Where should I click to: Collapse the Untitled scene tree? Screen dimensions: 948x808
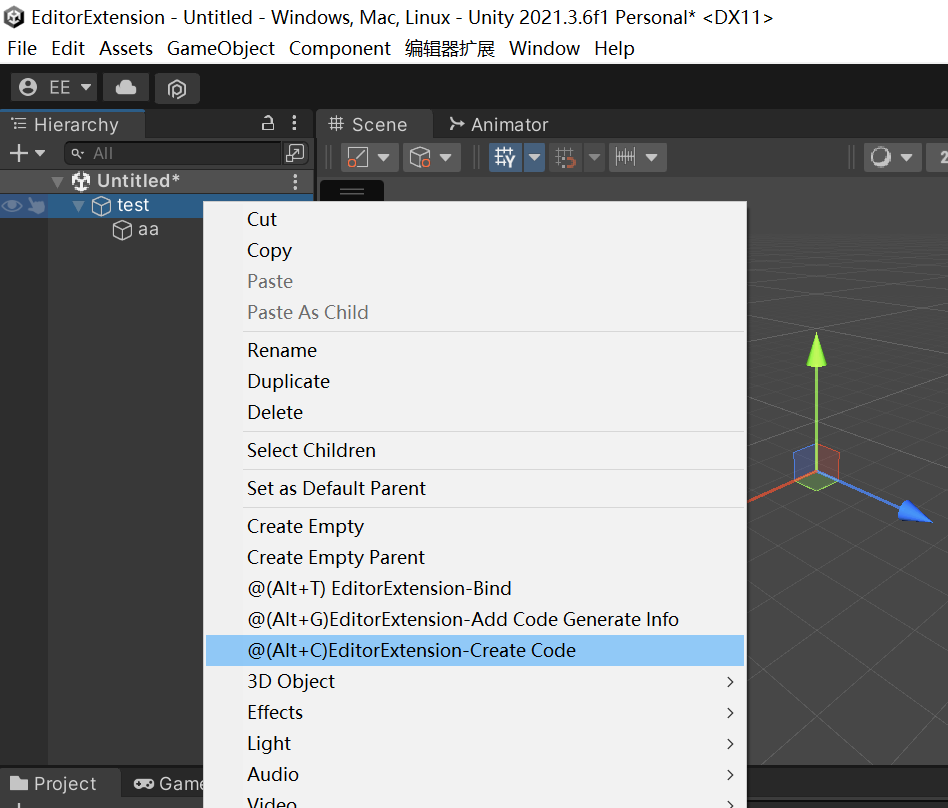tap(57, 181)
